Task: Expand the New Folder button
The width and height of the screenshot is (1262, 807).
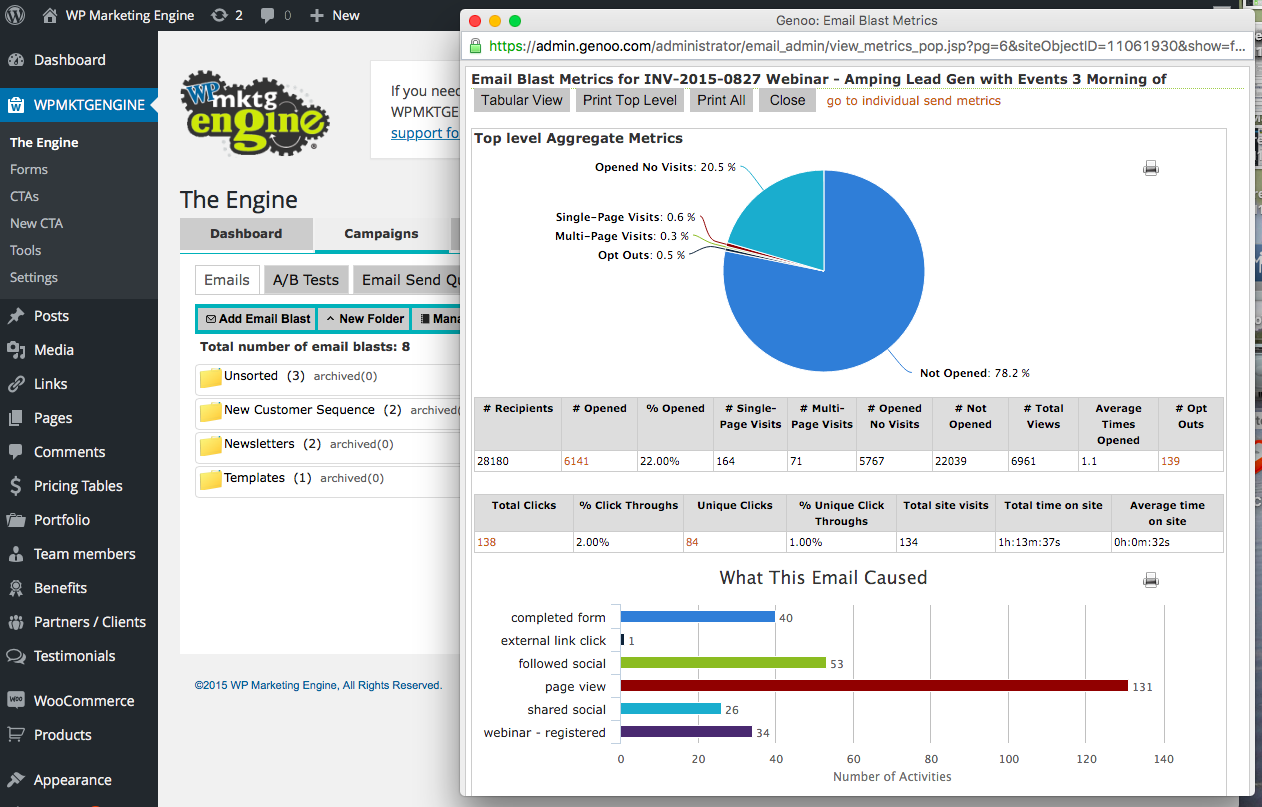Action: tap(364, 319)
